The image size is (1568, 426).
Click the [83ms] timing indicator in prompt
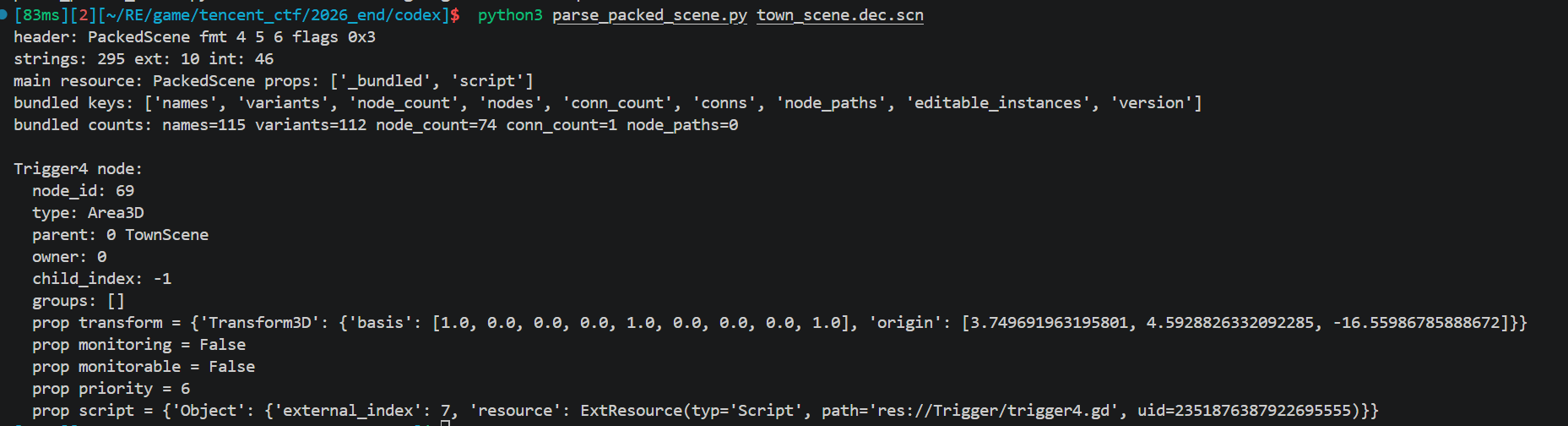[41, 15]
